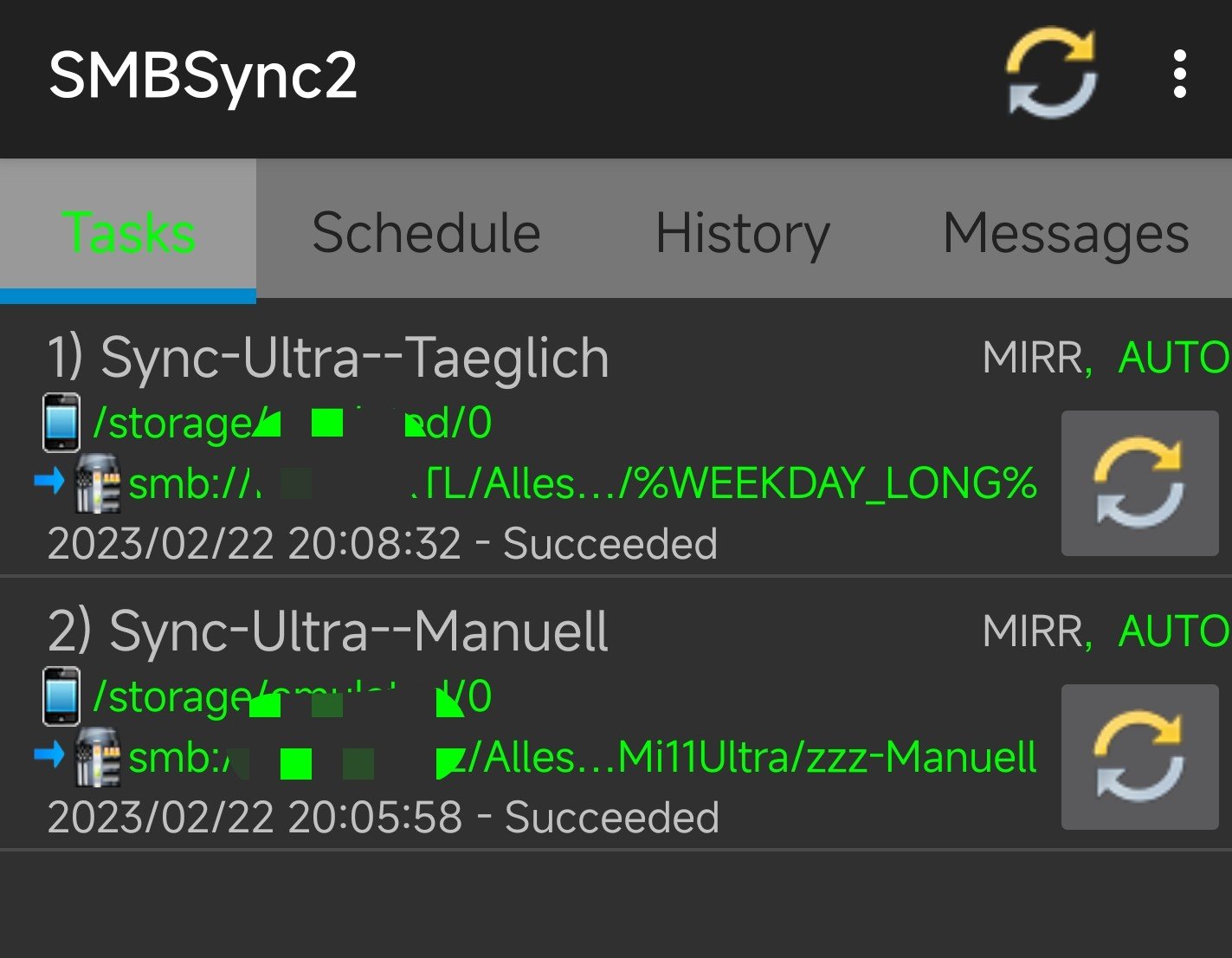Open task title Sync-Ultra--Manuell
Viewport: 1232px width, 958px height.
(x=329, y=631)
